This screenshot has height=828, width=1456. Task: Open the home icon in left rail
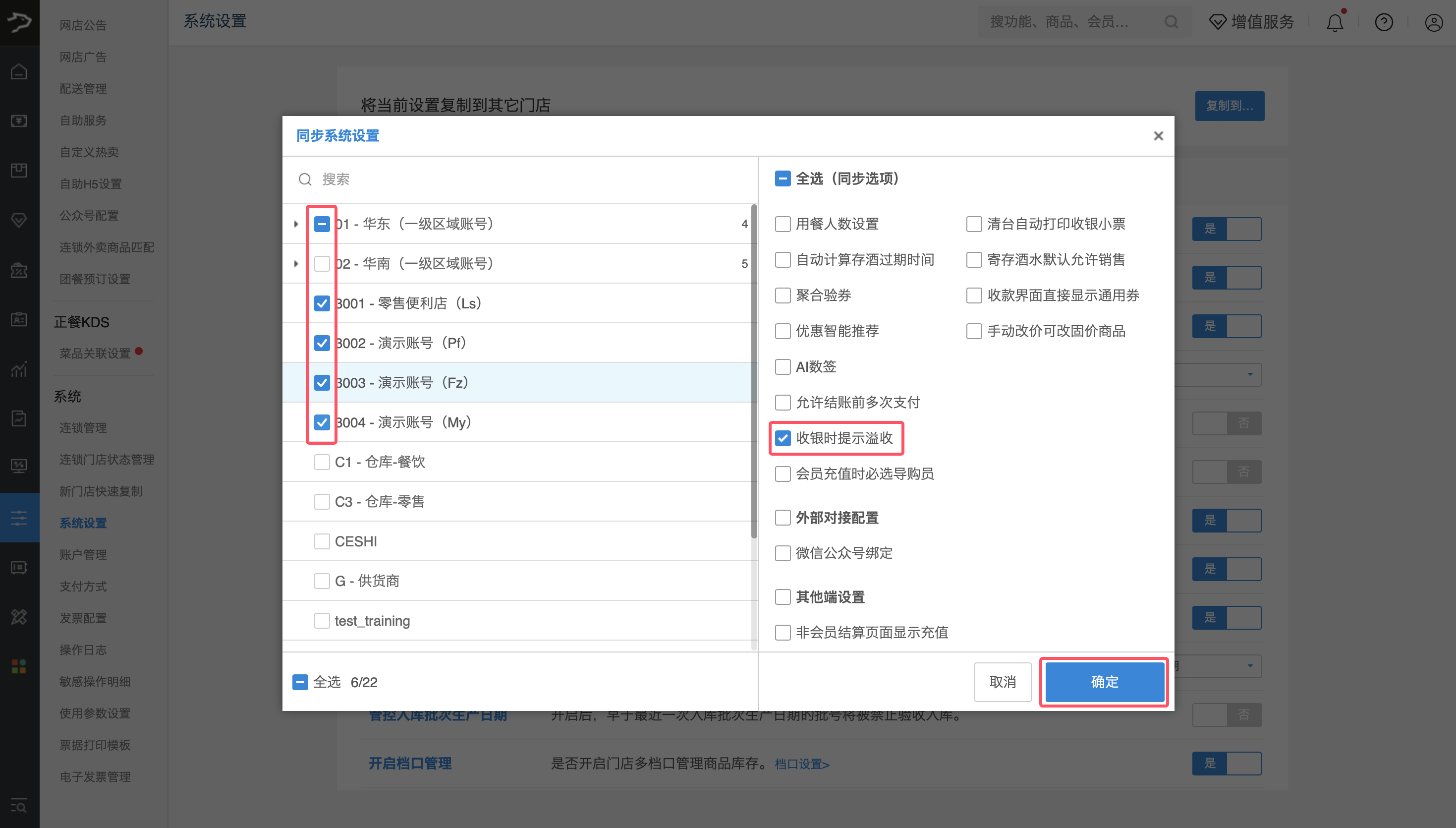click(x=19, y=72)
